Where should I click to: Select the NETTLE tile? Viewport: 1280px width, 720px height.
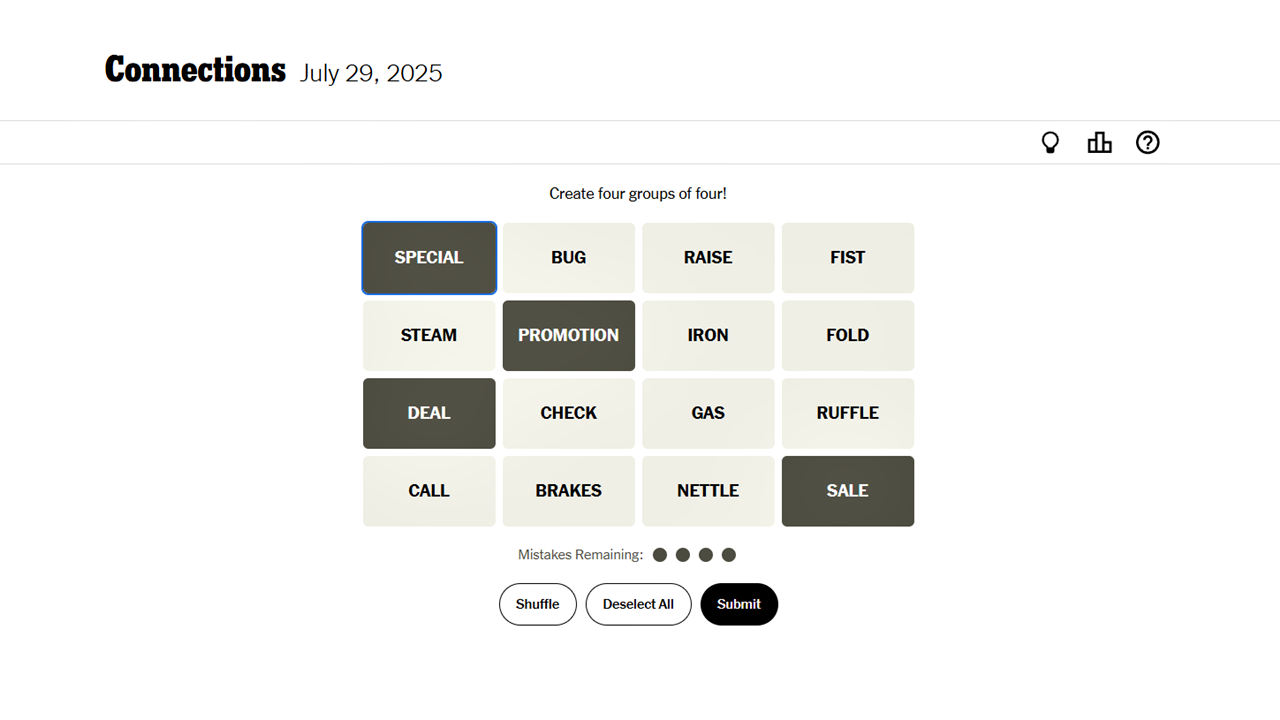708,491
